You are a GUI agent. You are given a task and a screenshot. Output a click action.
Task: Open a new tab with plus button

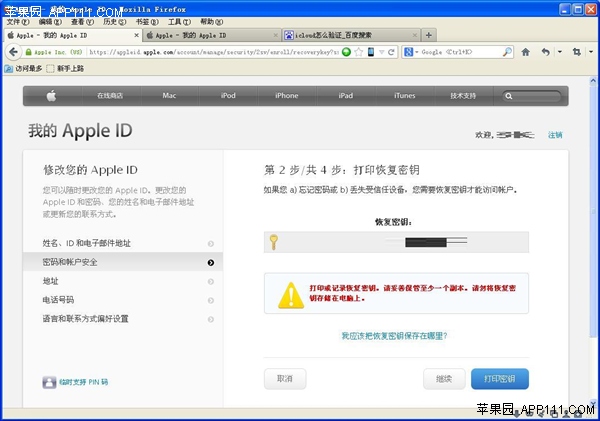click(x=428, y=35)
